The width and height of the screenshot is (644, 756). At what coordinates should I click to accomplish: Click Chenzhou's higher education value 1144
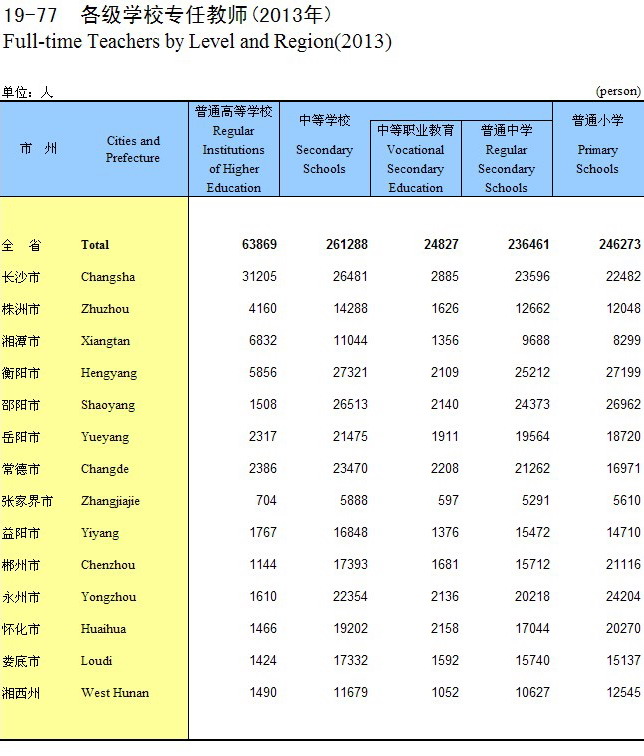tap(263, 564)
